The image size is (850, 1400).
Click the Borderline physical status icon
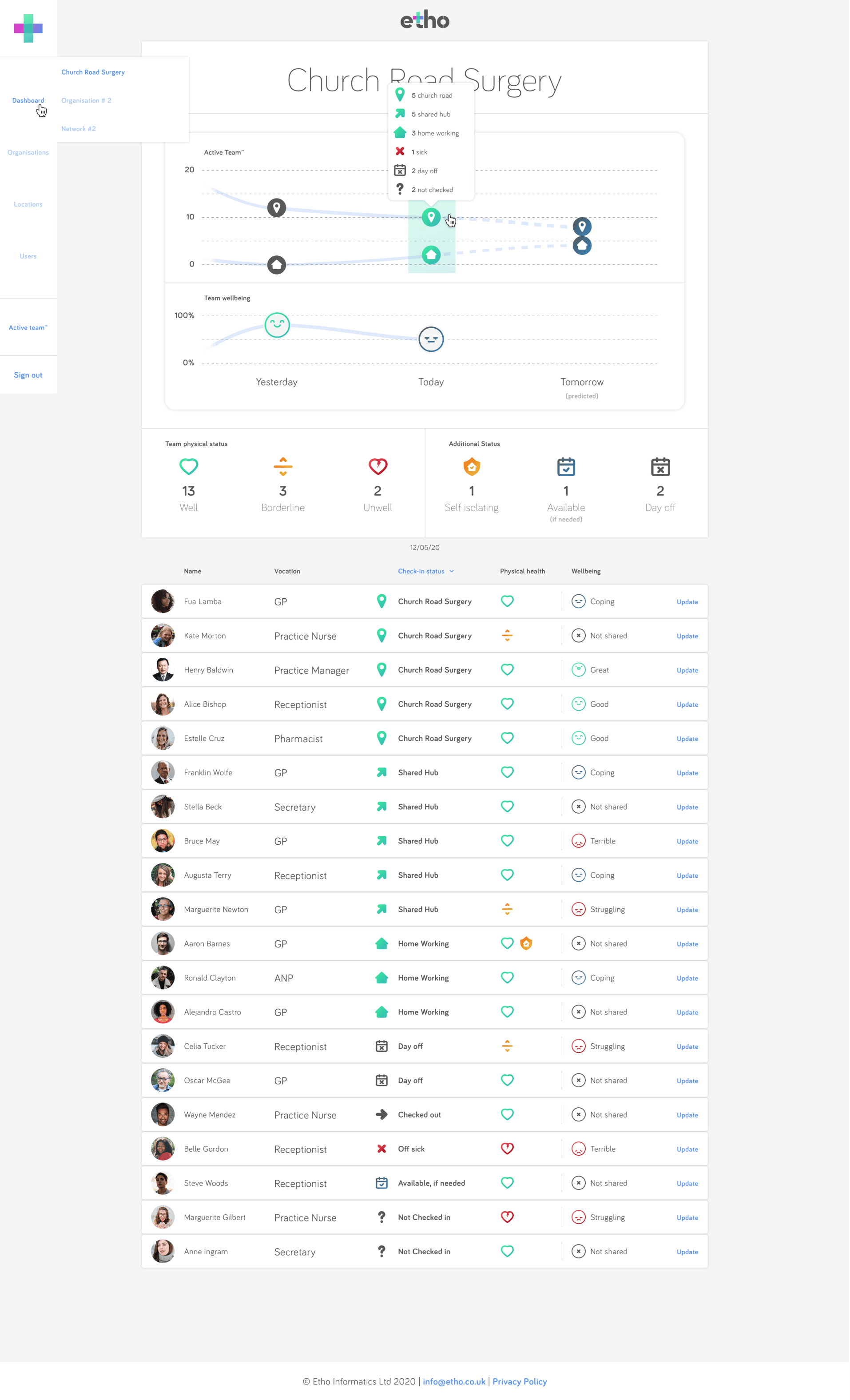coord(283,466)
